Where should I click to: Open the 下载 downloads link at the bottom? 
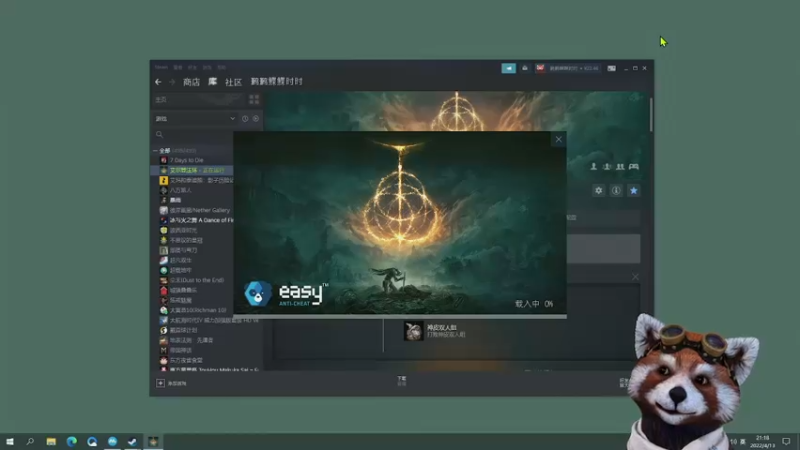click(402, 380)
